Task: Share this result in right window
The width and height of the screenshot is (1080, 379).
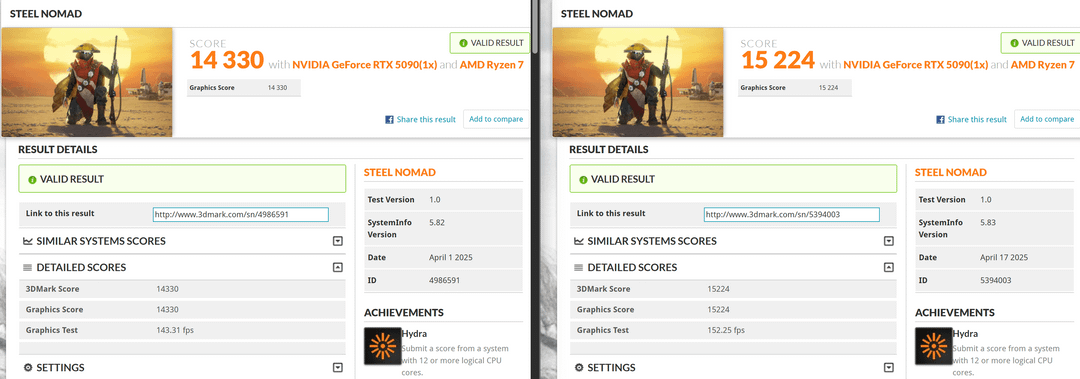Action: coord(977,120)
